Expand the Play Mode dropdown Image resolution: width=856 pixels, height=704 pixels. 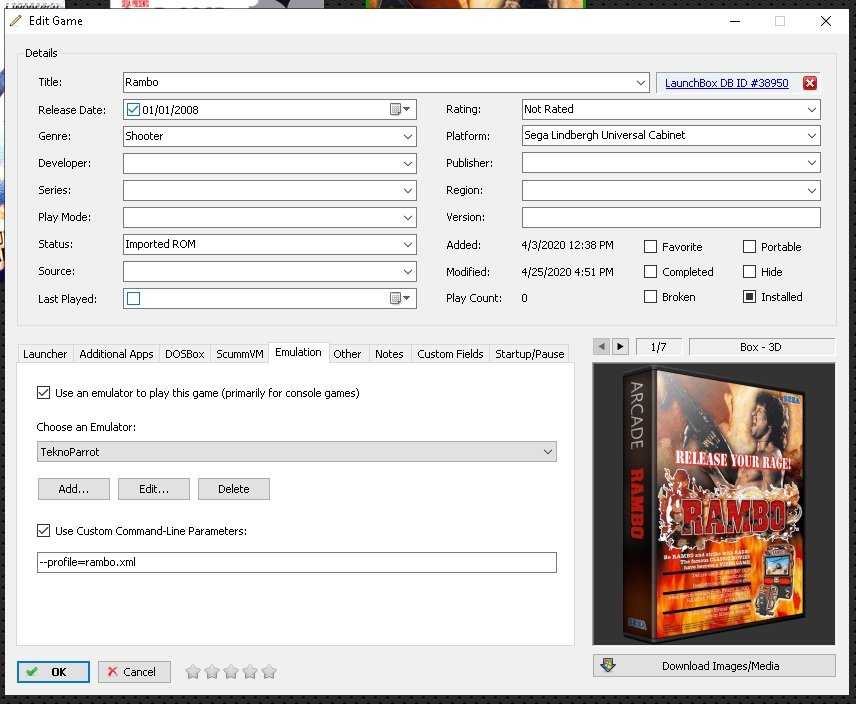pyautogui.click(x=408, y=217)
